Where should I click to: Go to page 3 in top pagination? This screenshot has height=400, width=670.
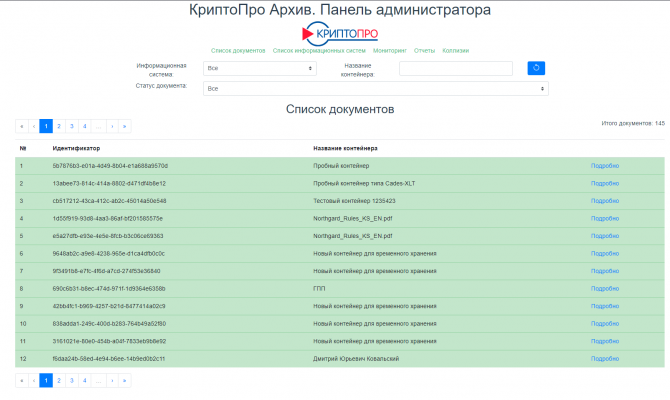click(x=72, y=126)
